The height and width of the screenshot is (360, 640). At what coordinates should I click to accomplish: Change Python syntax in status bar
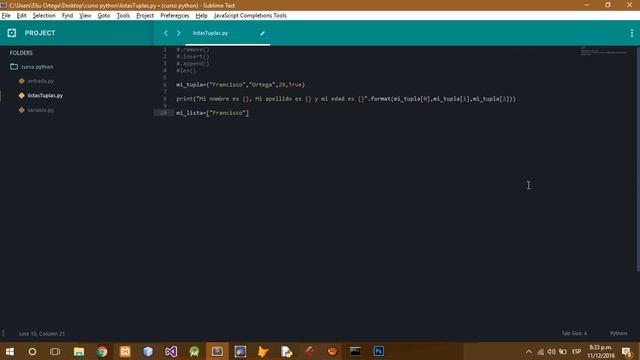point(619,333)
